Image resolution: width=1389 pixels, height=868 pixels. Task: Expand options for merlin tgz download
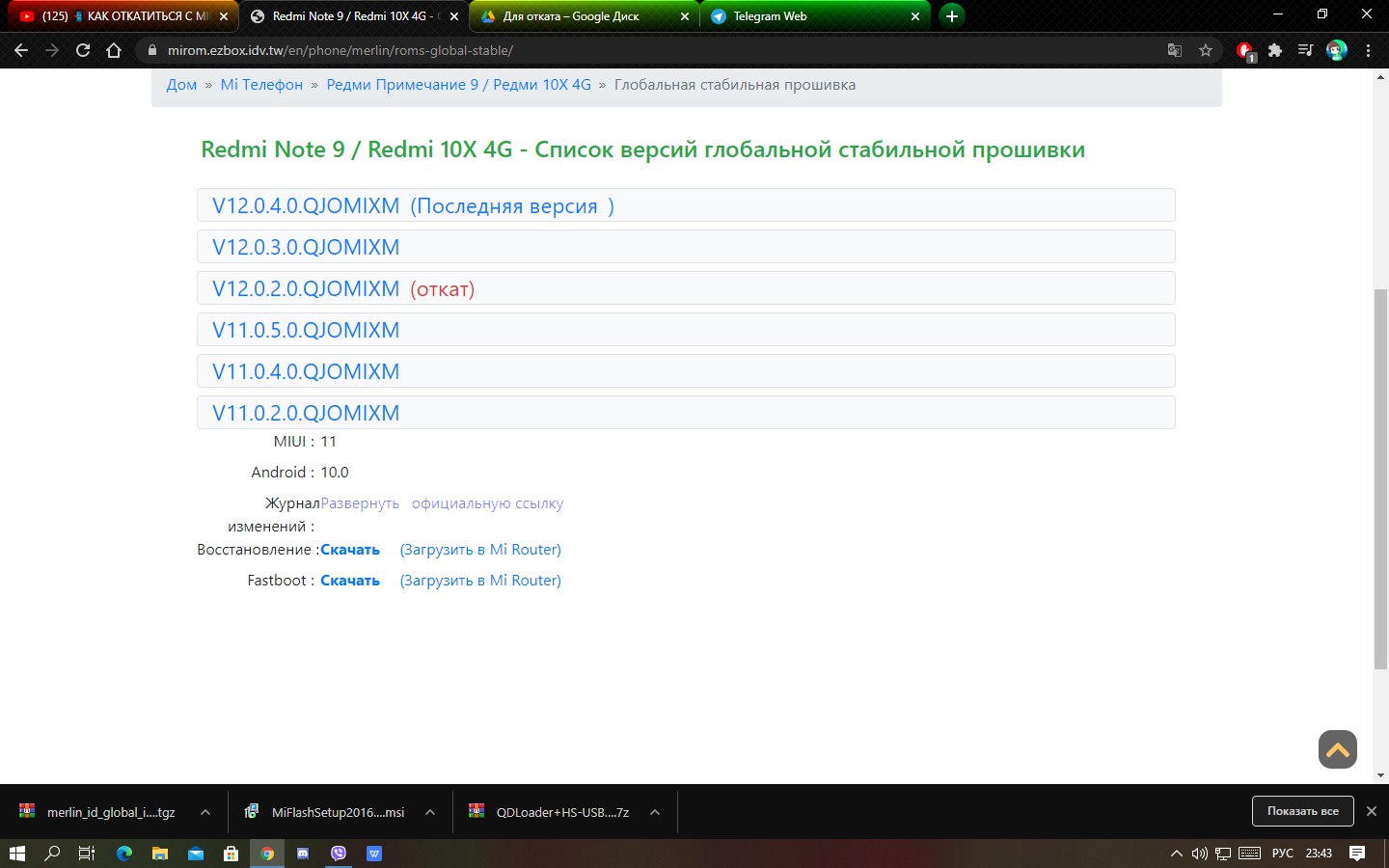[204, 812]
